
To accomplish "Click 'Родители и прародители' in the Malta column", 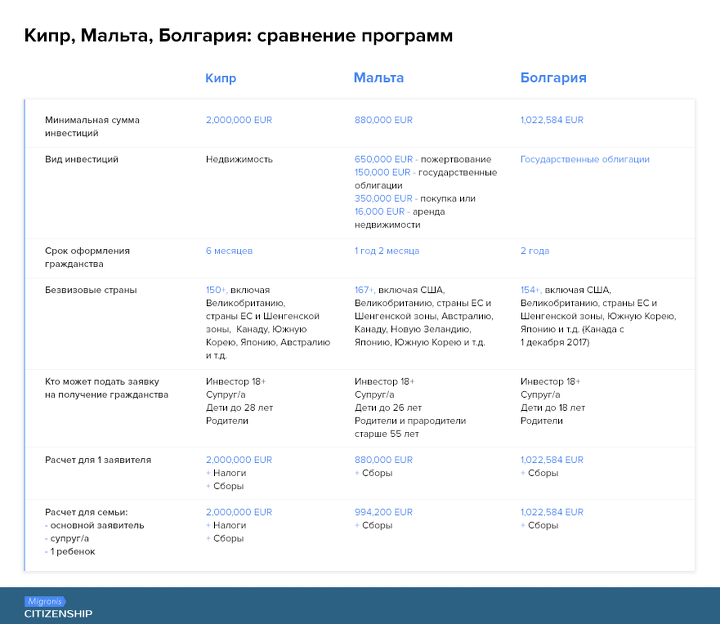I will tap(410, 421).
